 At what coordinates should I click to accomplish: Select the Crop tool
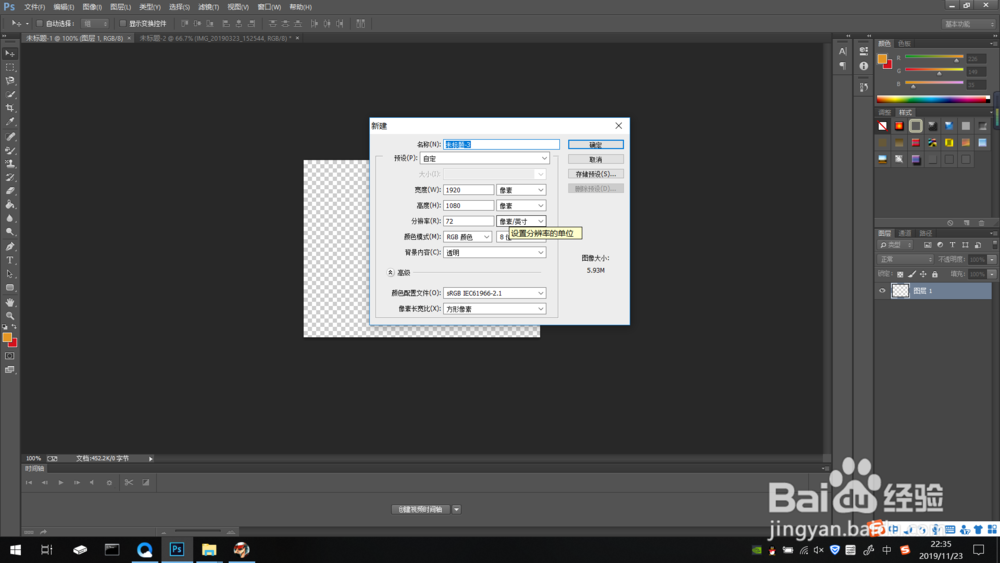click(10, 108)
